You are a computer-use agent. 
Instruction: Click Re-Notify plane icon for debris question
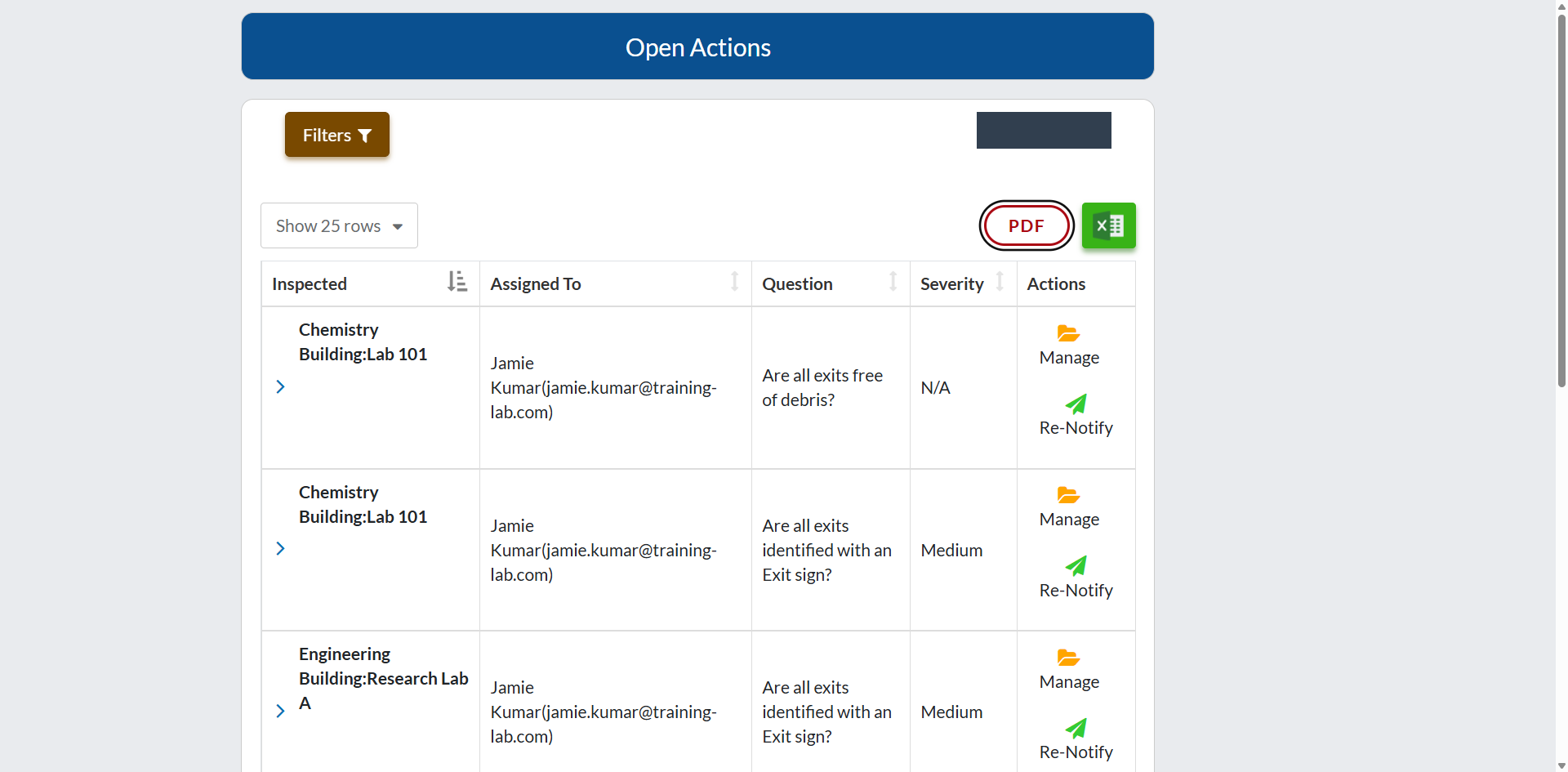(x=1076, y=404)
